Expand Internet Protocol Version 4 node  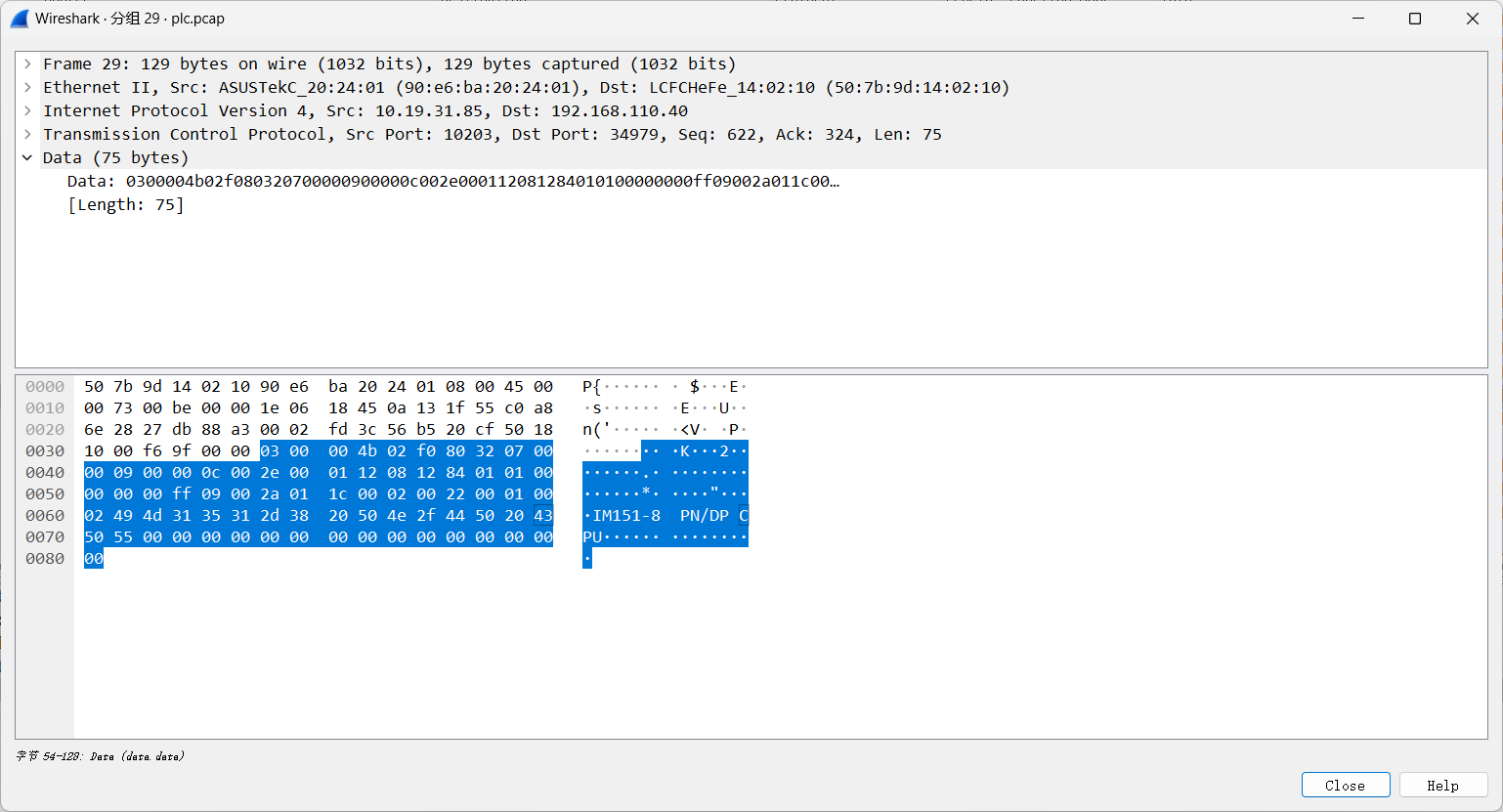(x=28, y=110)
